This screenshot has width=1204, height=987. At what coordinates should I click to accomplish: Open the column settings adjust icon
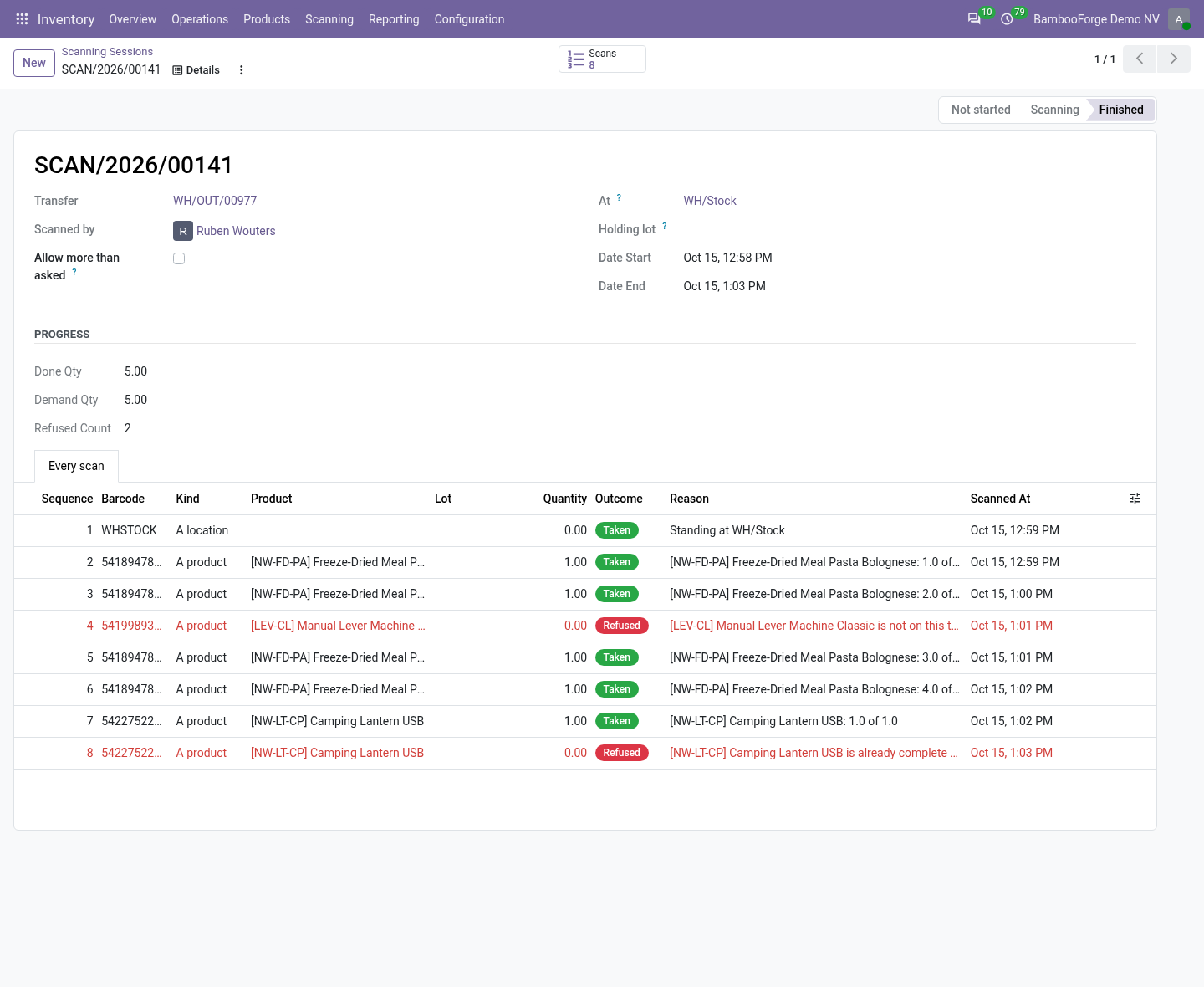(x=1135, y=499)
